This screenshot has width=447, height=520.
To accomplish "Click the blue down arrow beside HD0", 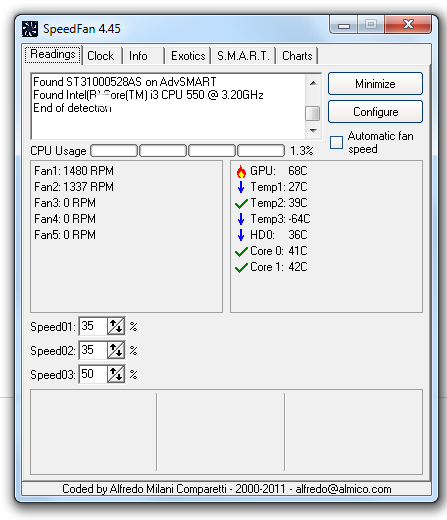I will pyautogui.click(x=241, y=235).
